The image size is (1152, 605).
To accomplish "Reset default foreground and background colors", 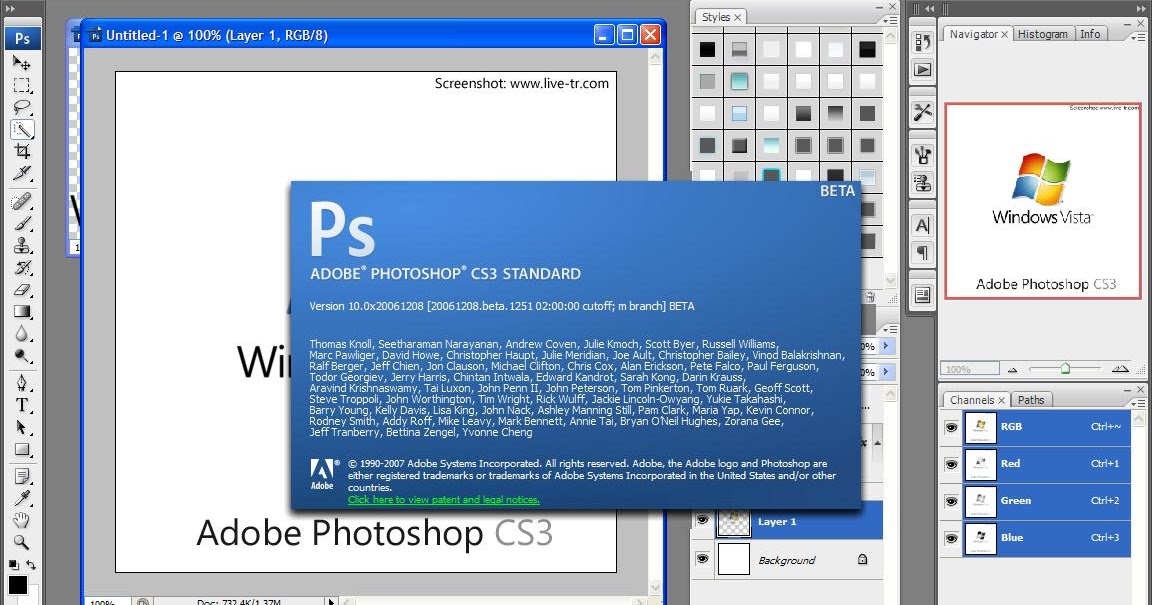I will [13, 565].
